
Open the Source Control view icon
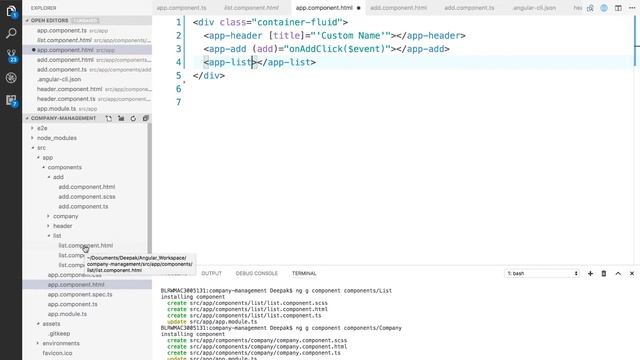pyautogui.click(x=11, y=56)
